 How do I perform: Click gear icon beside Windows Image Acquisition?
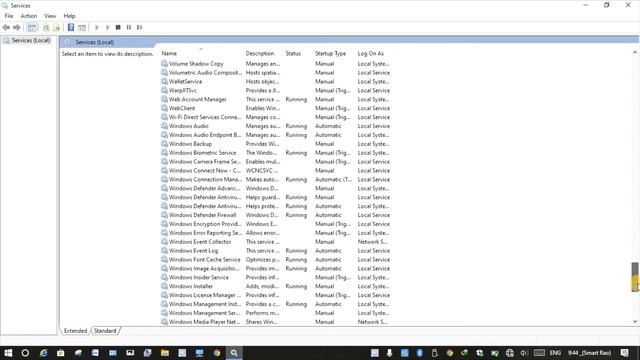(x=164, y=268)
